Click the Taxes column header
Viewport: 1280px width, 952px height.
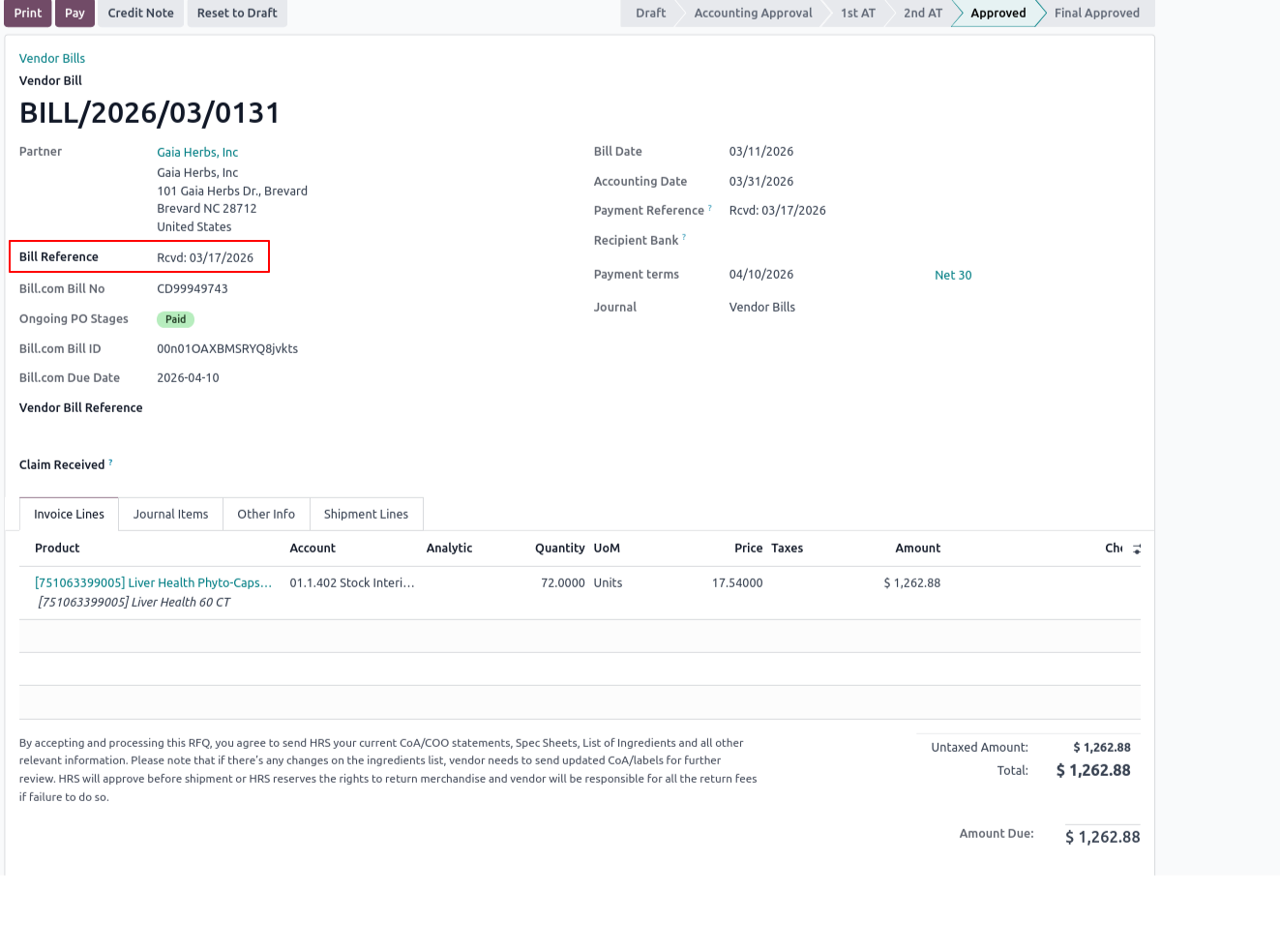[788, 548]
